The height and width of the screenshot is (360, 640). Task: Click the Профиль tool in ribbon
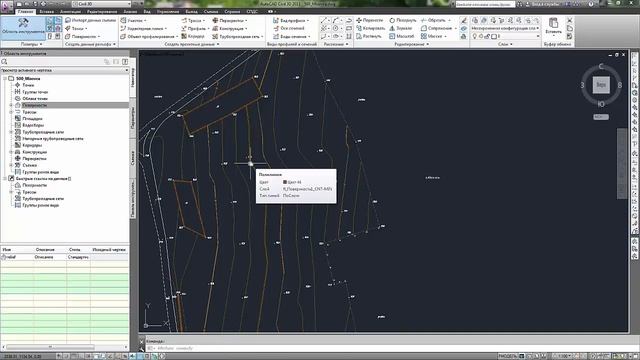pos(195,28)
